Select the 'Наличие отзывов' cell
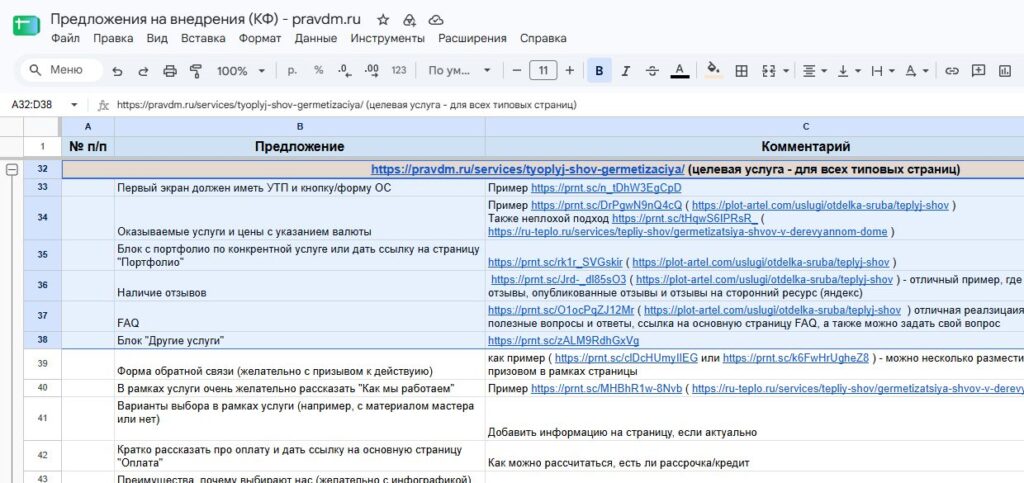 pyautogui.click(x=300, y=286)
